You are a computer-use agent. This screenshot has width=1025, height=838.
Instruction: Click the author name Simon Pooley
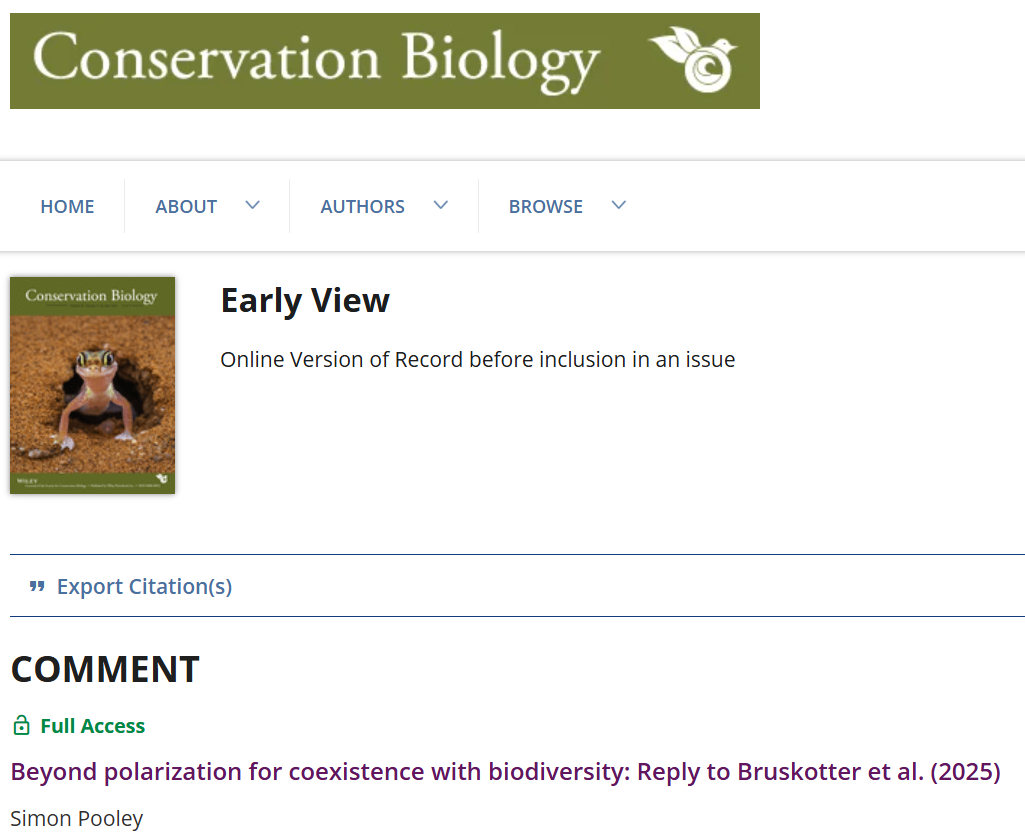(x=77, y=818)
